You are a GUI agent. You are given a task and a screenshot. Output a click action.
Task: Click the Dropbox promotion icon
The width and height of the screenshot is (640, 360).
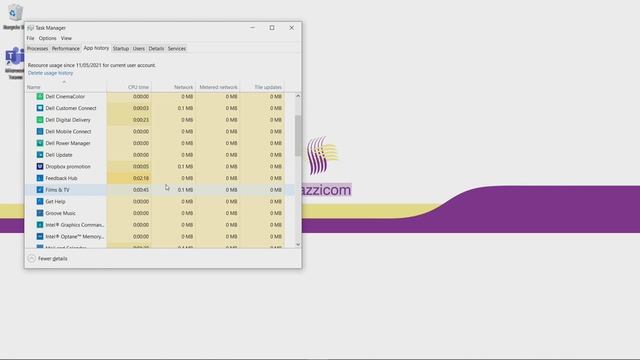(40, 167)
